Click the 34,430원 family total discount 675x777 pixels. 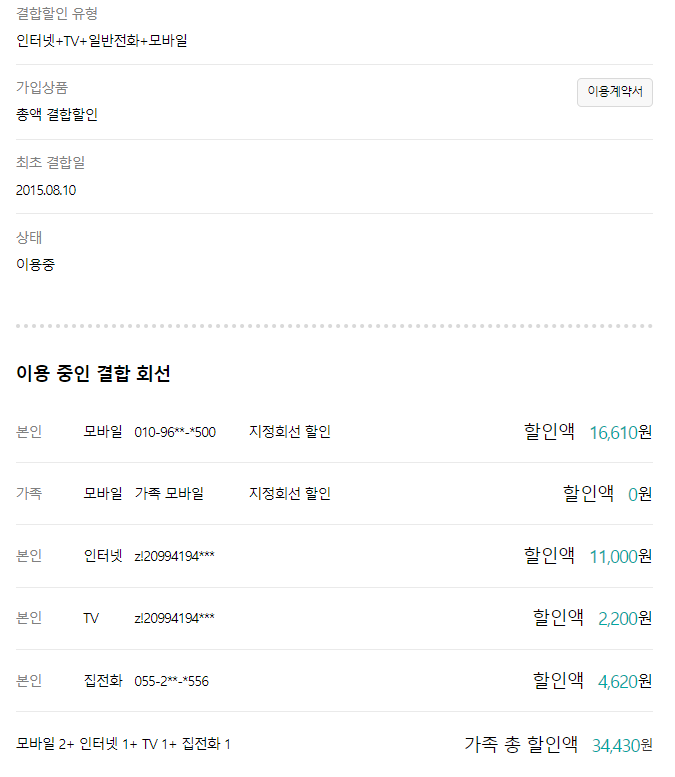[x=621, y=745]
